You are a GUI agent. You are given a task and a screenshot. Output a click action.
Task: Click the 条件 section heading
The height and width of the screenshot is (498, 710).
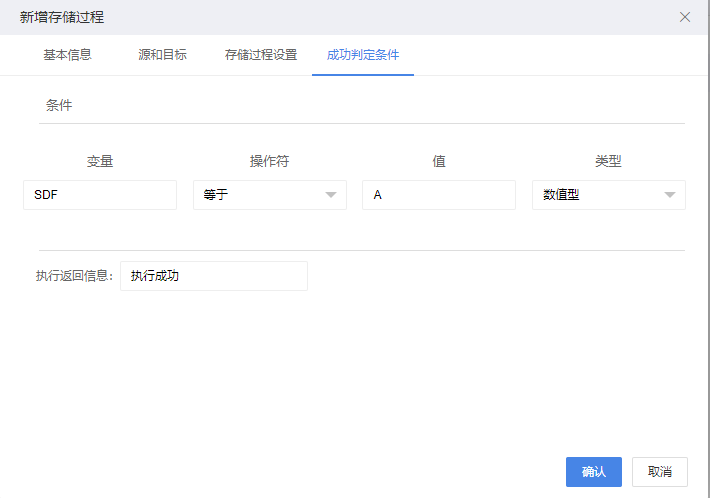59,105
